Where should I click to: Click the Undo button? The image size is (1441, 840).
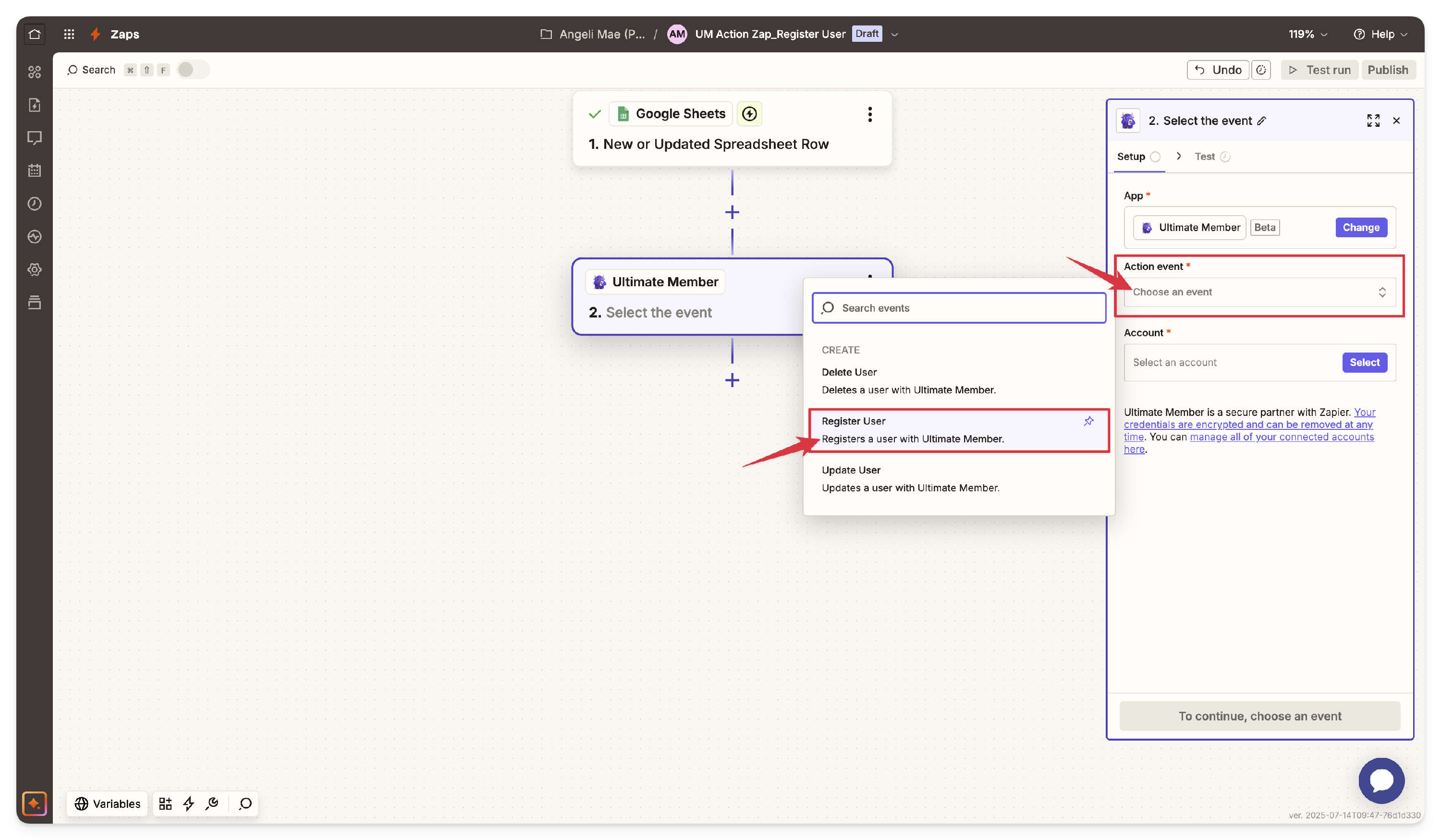click(1218, 70)
